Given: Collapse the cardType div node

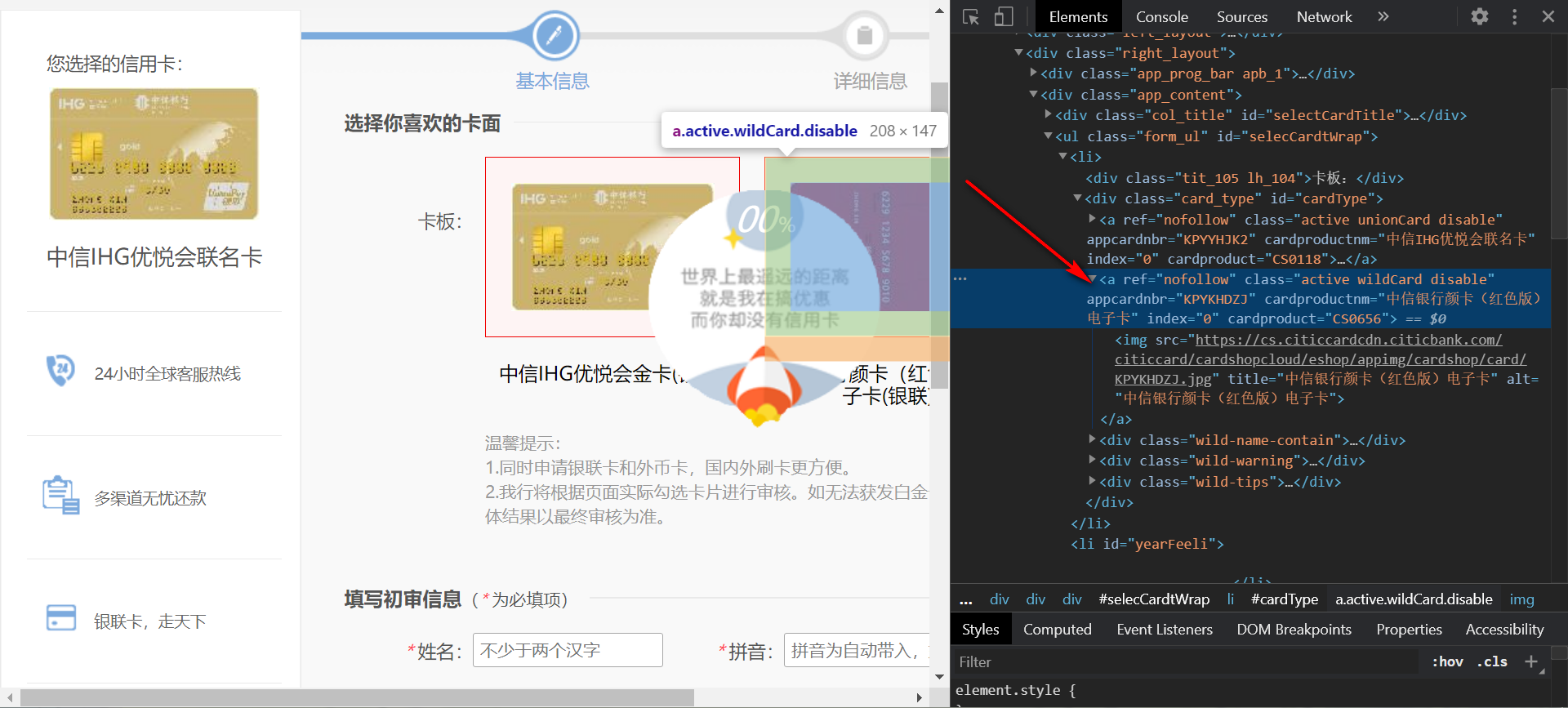Looking at the screenshot, I should pos(1077,198).
